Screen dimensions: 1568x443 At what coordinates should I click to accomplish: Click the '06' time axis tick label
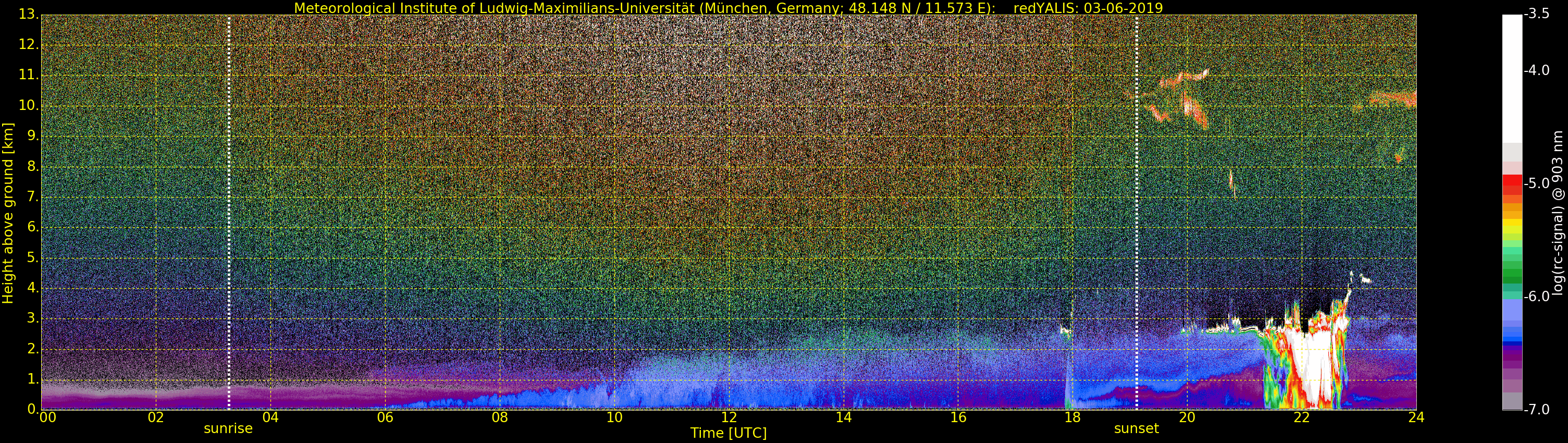[385, 417]
